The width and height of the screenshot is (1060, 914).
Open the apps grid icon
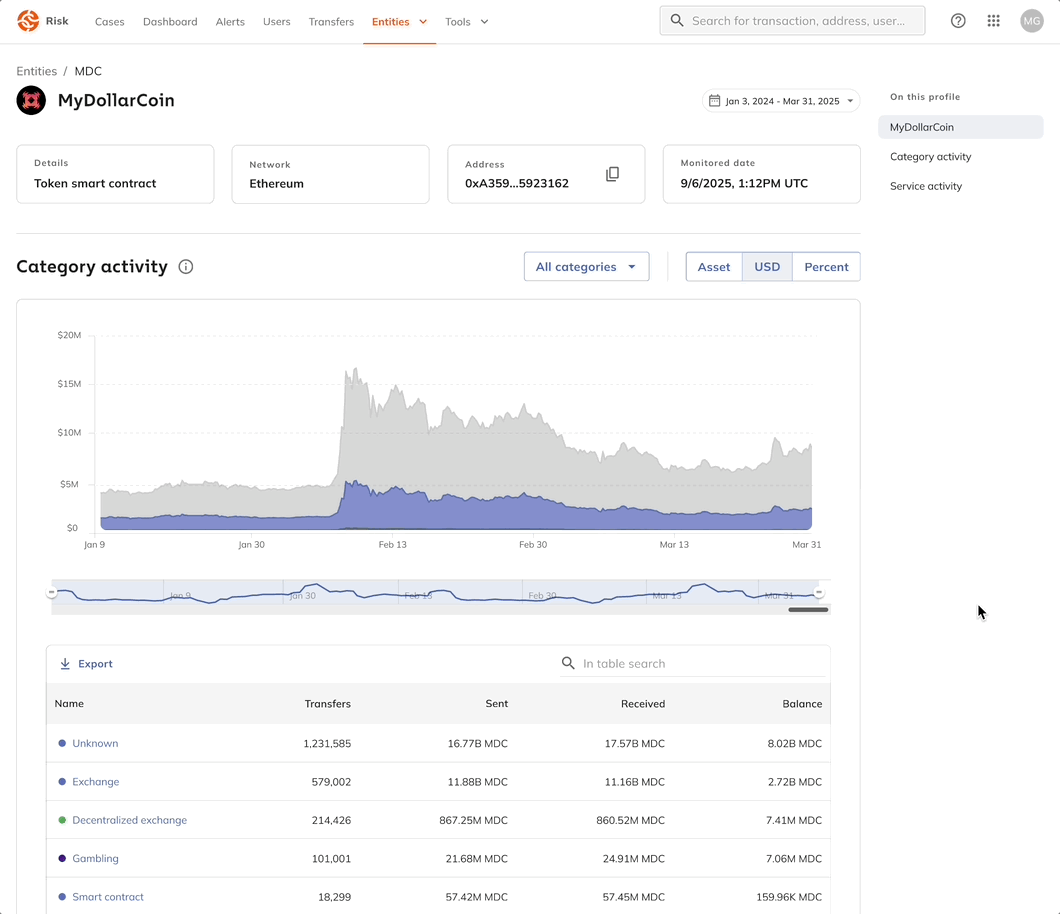coord(993,21)
